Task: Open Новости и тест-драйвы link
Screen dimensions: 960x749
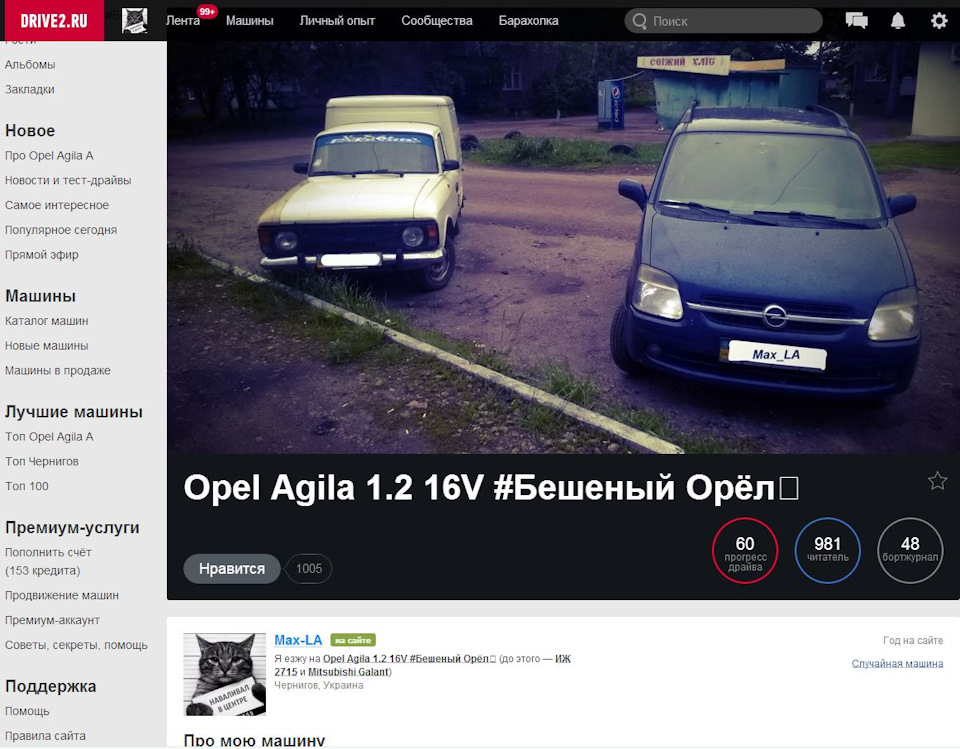Action: click(68, 180)
